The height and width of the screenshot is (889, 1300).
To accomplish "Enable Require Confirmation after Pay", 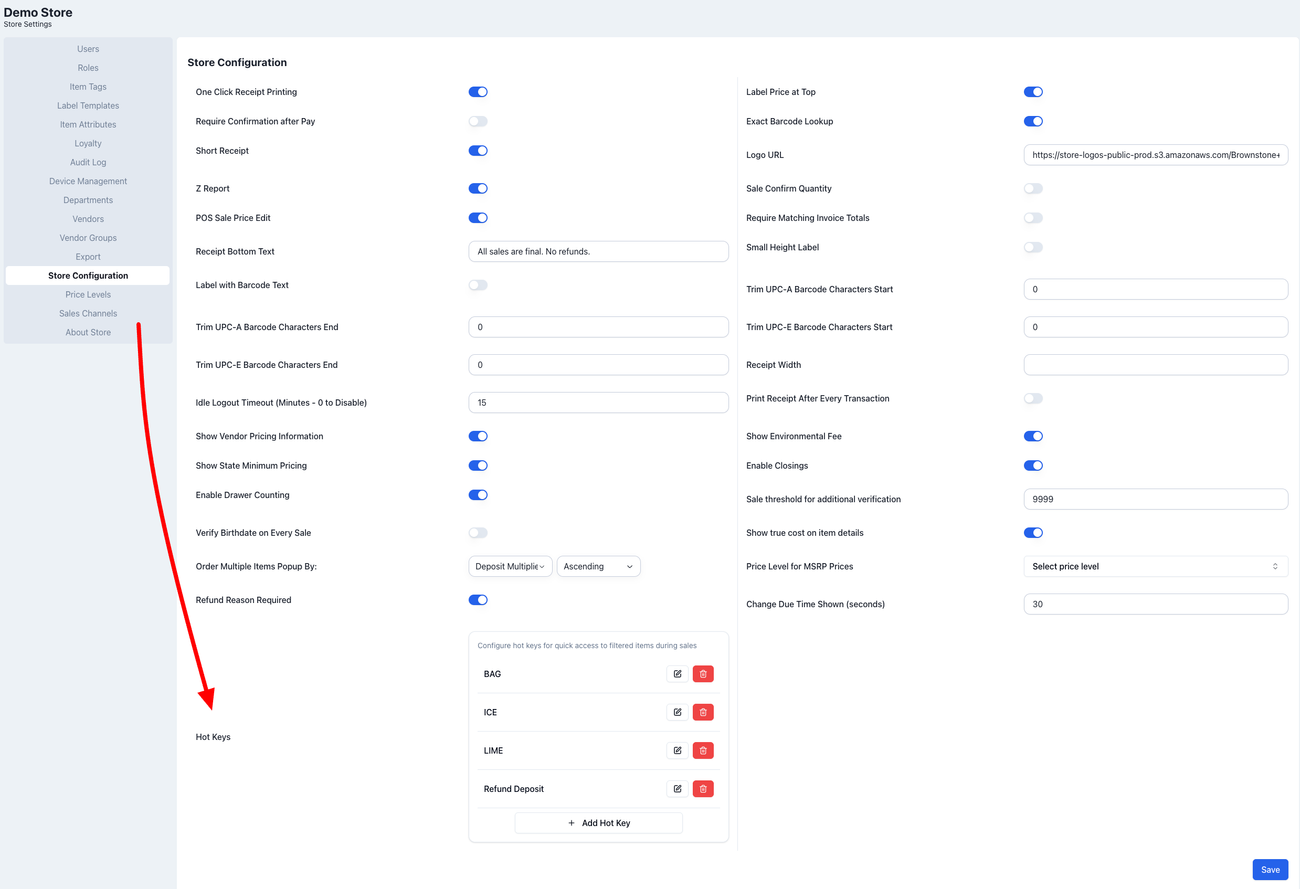I will [x=478, y=122].
